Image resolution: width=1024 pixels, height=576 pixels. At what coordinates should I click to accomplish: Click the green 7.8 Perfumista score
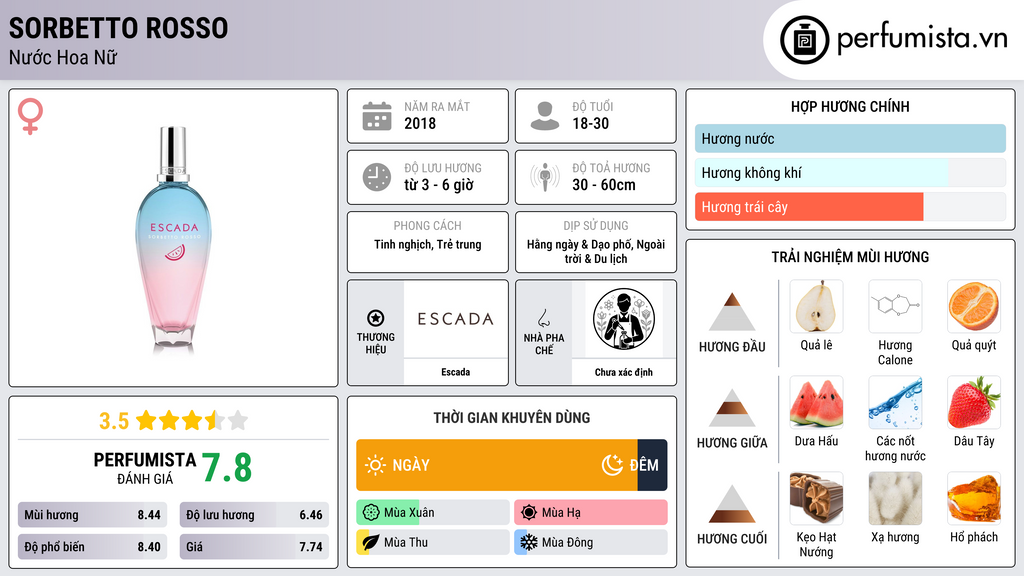[x=227, y=468]
